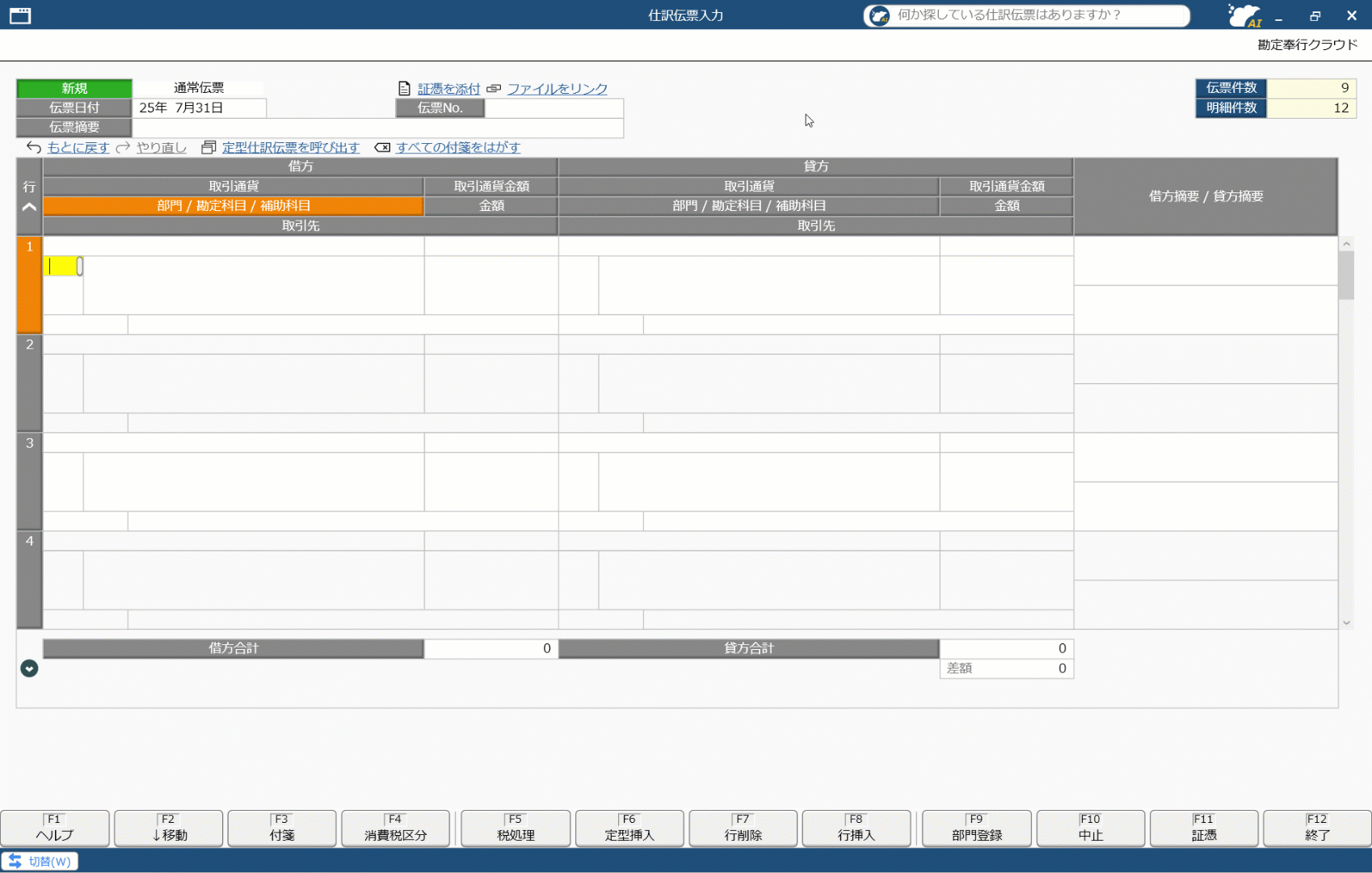Click the もとに戻す link
This screenshot has height=873, width=1372.
[x=78, y=147]
